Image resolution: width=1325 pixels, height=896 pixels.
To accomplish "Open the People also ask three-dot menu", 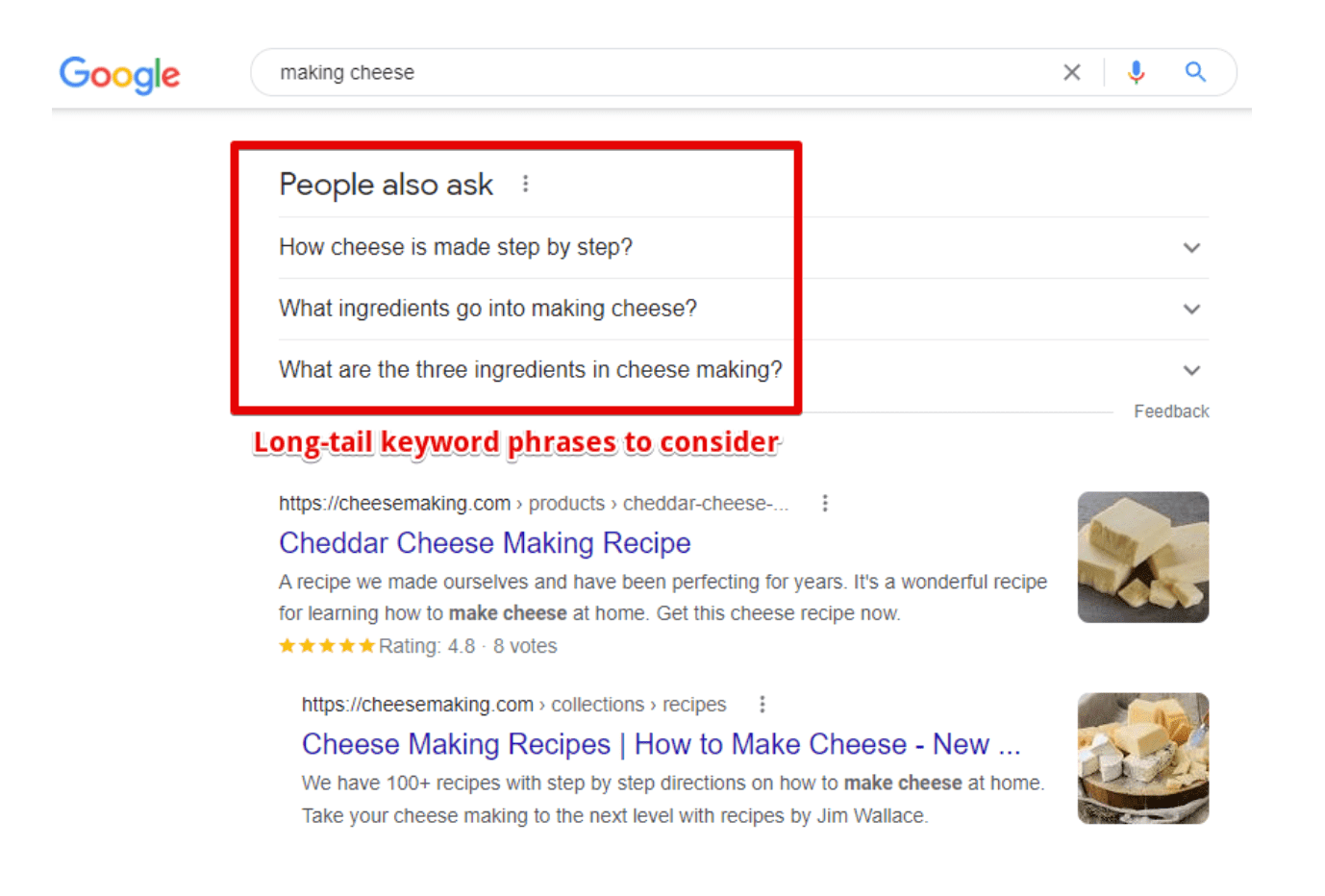I will click(525, 184).
